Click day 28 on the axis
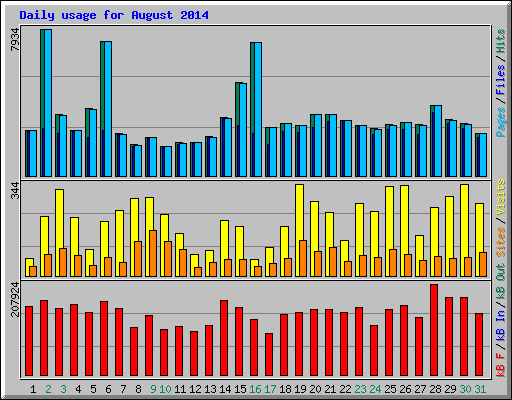 (x=435, y=389)
